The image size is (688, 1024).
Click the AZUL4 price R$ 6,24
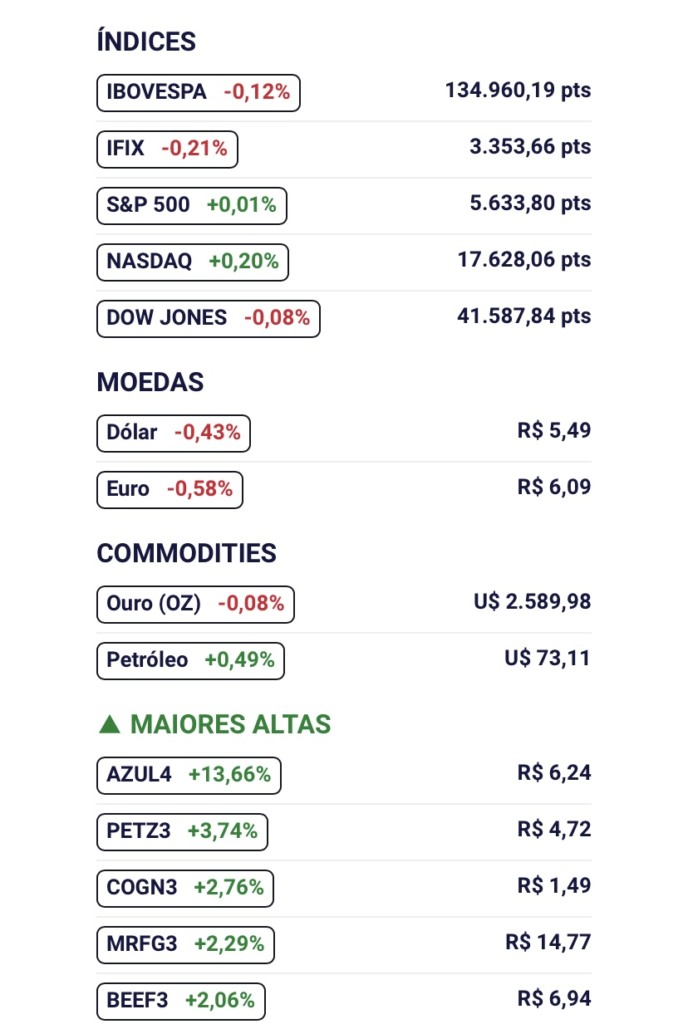point(554,773)
